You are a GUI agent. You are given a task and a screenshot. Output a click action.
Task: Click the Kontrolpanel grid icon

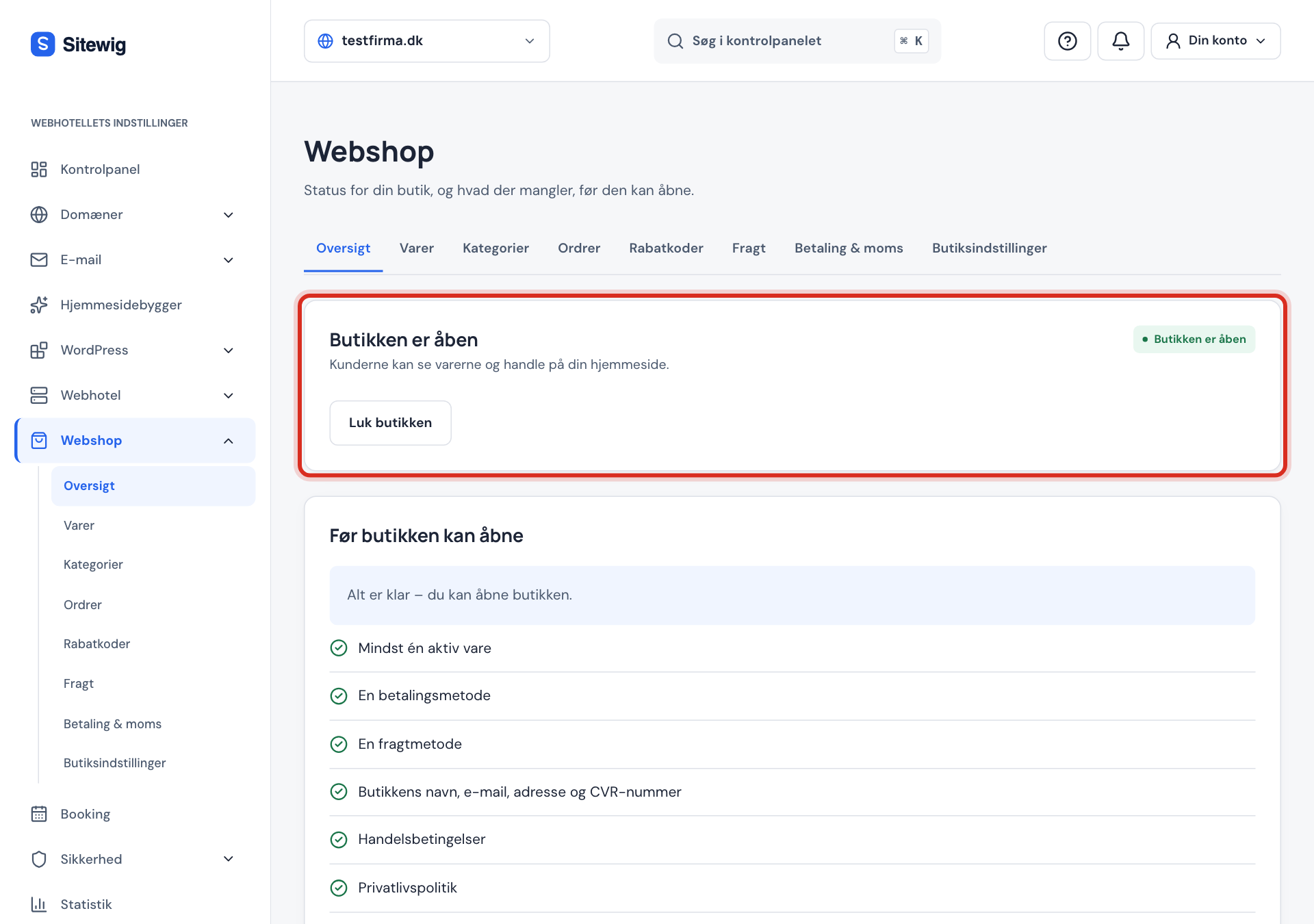click(39, 169)
